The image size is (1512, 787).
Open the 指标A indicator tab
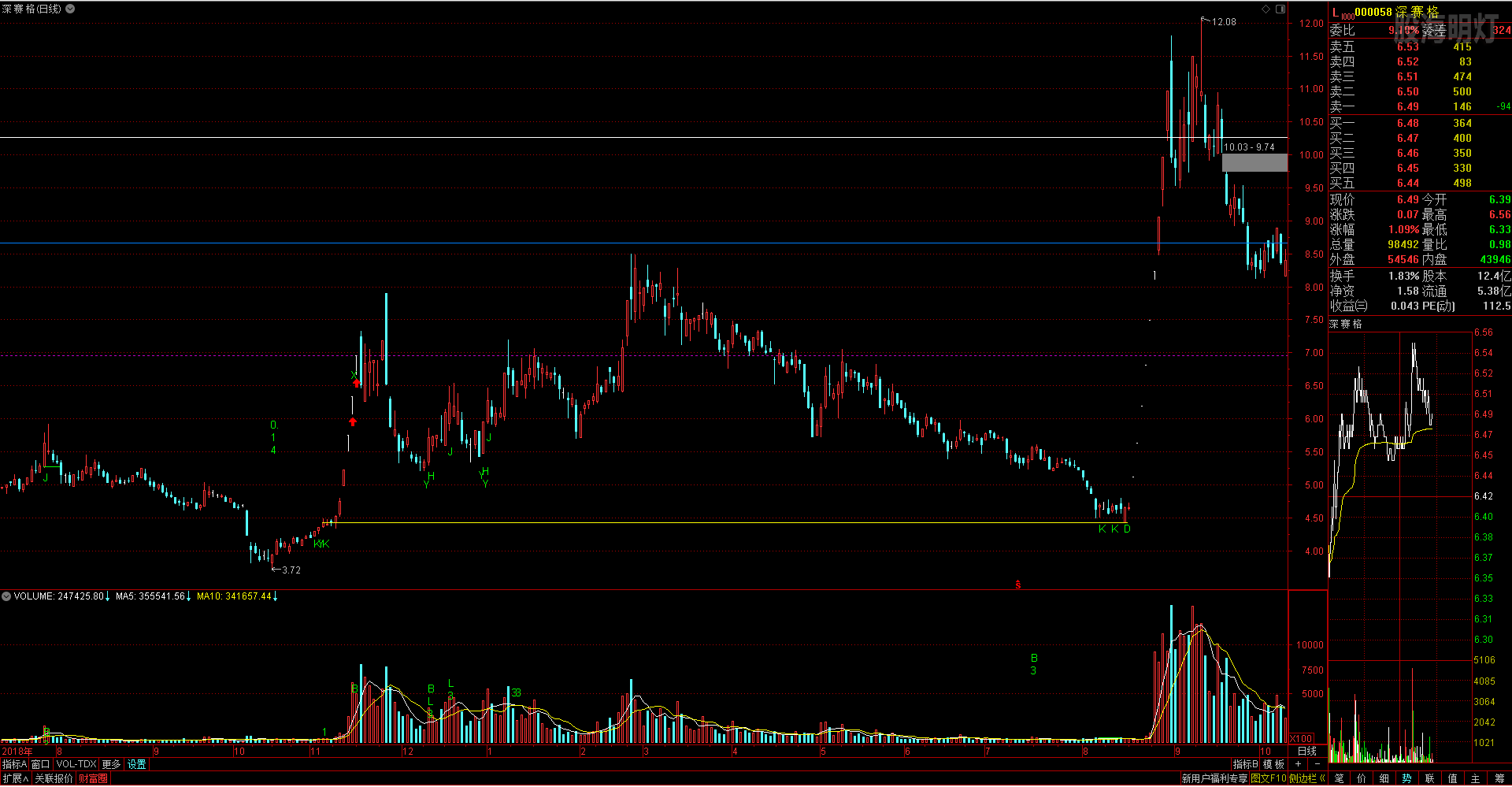(x=15, y=764)
